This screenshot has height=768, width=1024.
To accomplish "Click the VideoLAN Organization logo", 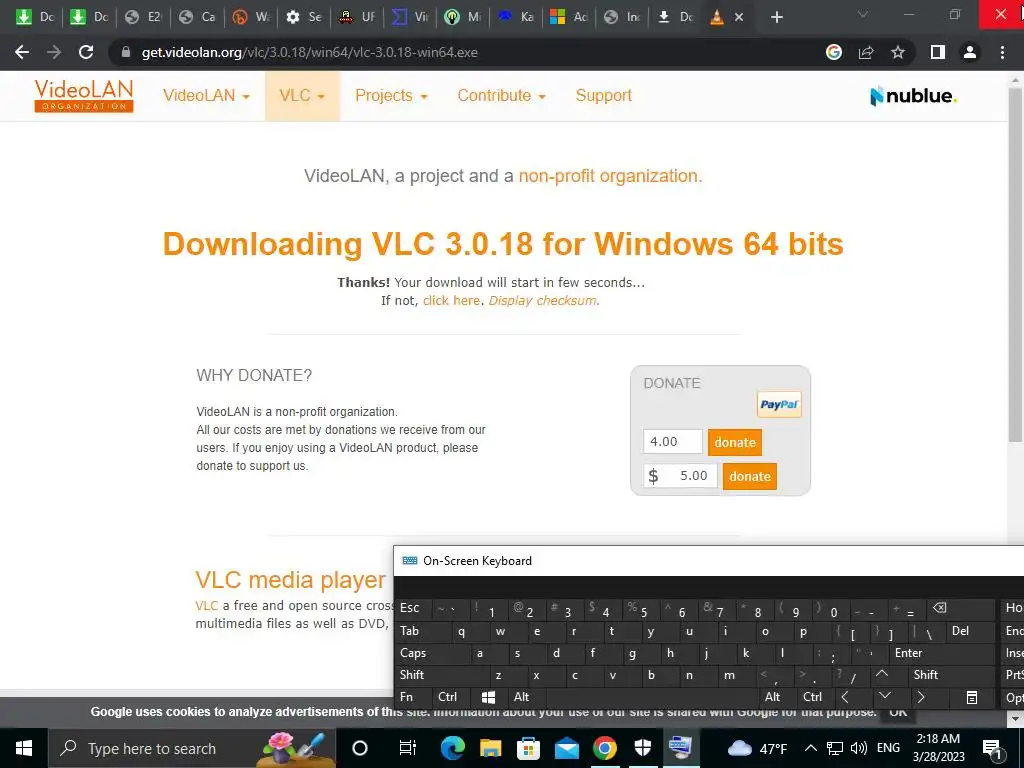I will coord(84,95).
